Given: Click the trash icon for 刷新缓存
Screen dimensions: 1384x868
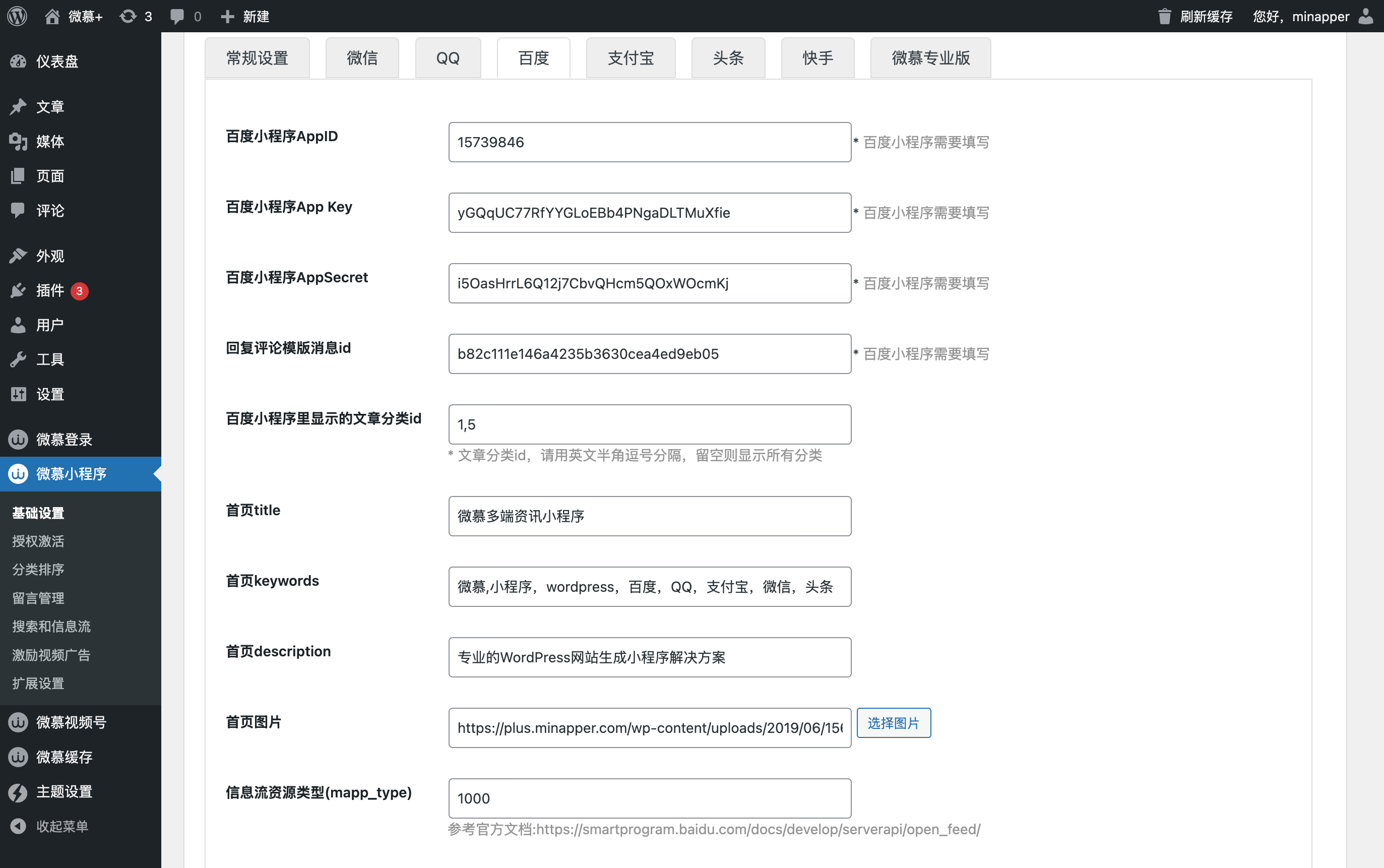Looking at the screenshot, I should click(1164, 16).
